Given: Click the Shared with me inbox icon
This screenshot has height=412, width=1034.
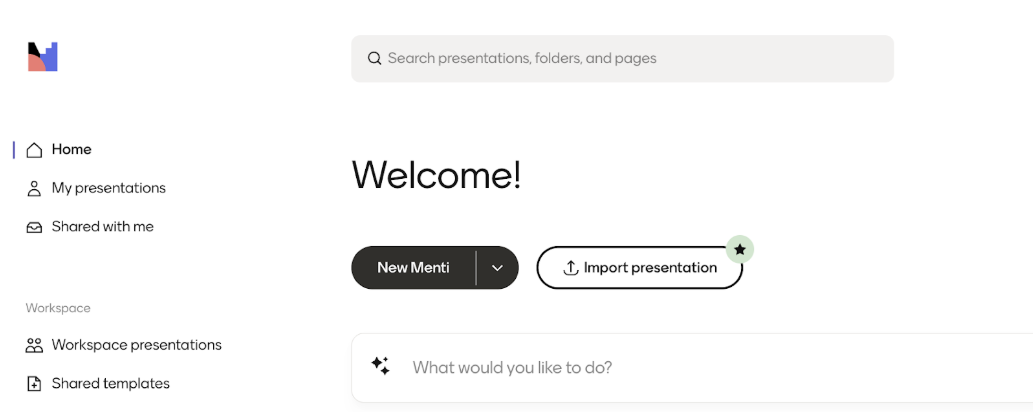Looking at the screenshot, I should click(34, 227).
